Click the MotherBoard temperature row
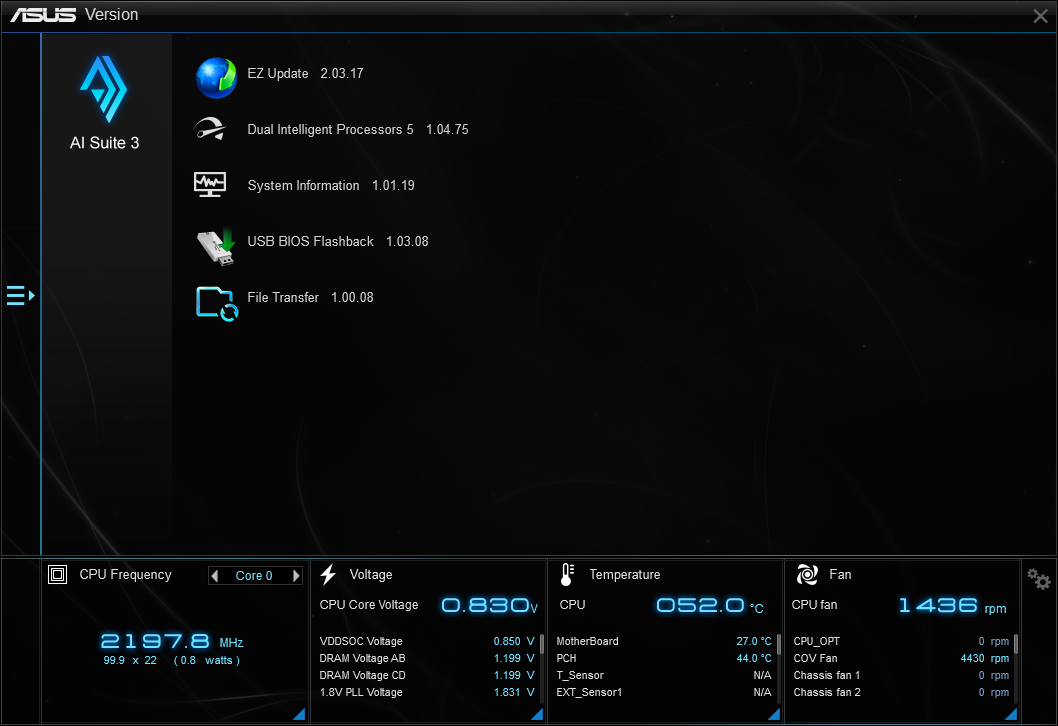The height and width of the screenshot is (726, 1058). point(664,641)
